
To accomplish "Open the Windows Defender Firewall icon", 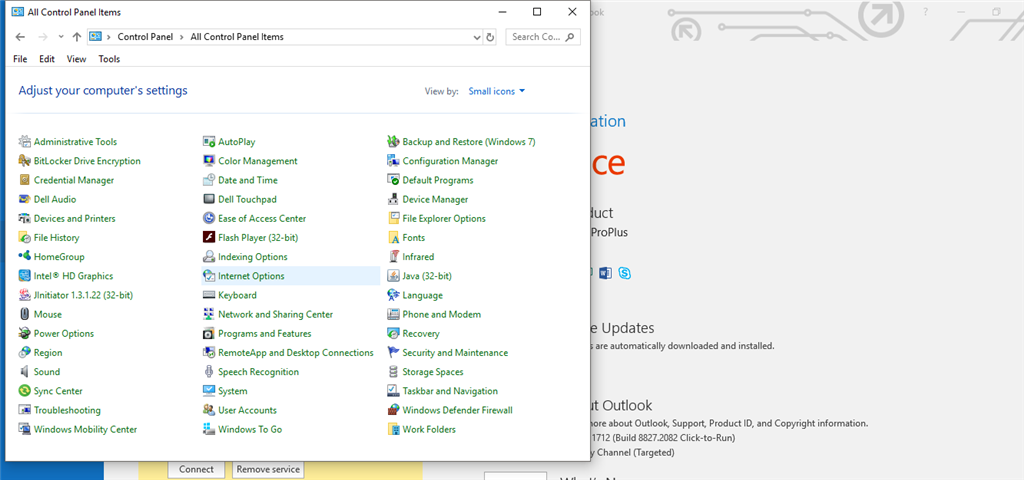I will point(393,410).
